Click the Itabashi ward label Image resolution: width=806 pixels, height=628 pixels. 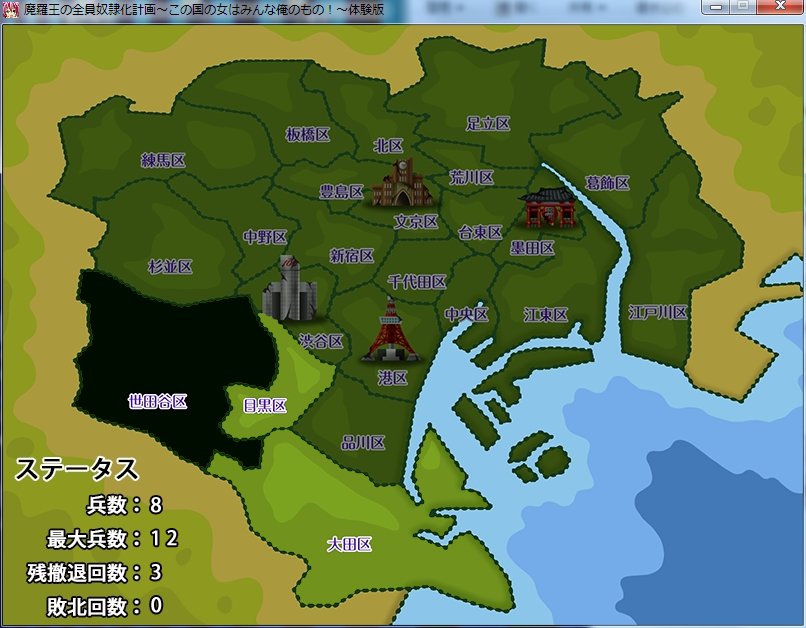307,134
